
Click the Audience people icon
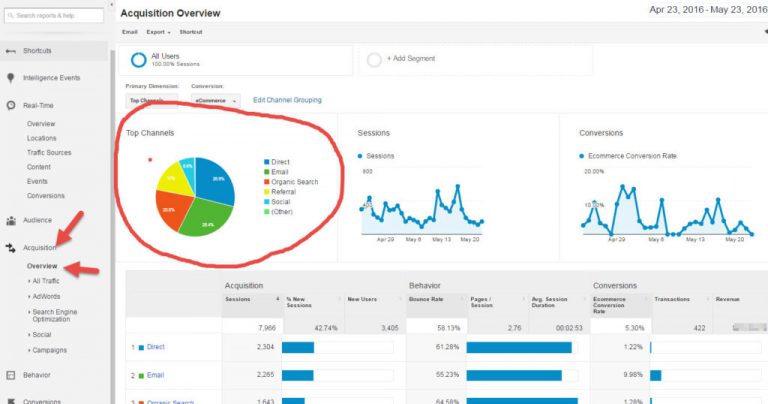click(11, 220)
